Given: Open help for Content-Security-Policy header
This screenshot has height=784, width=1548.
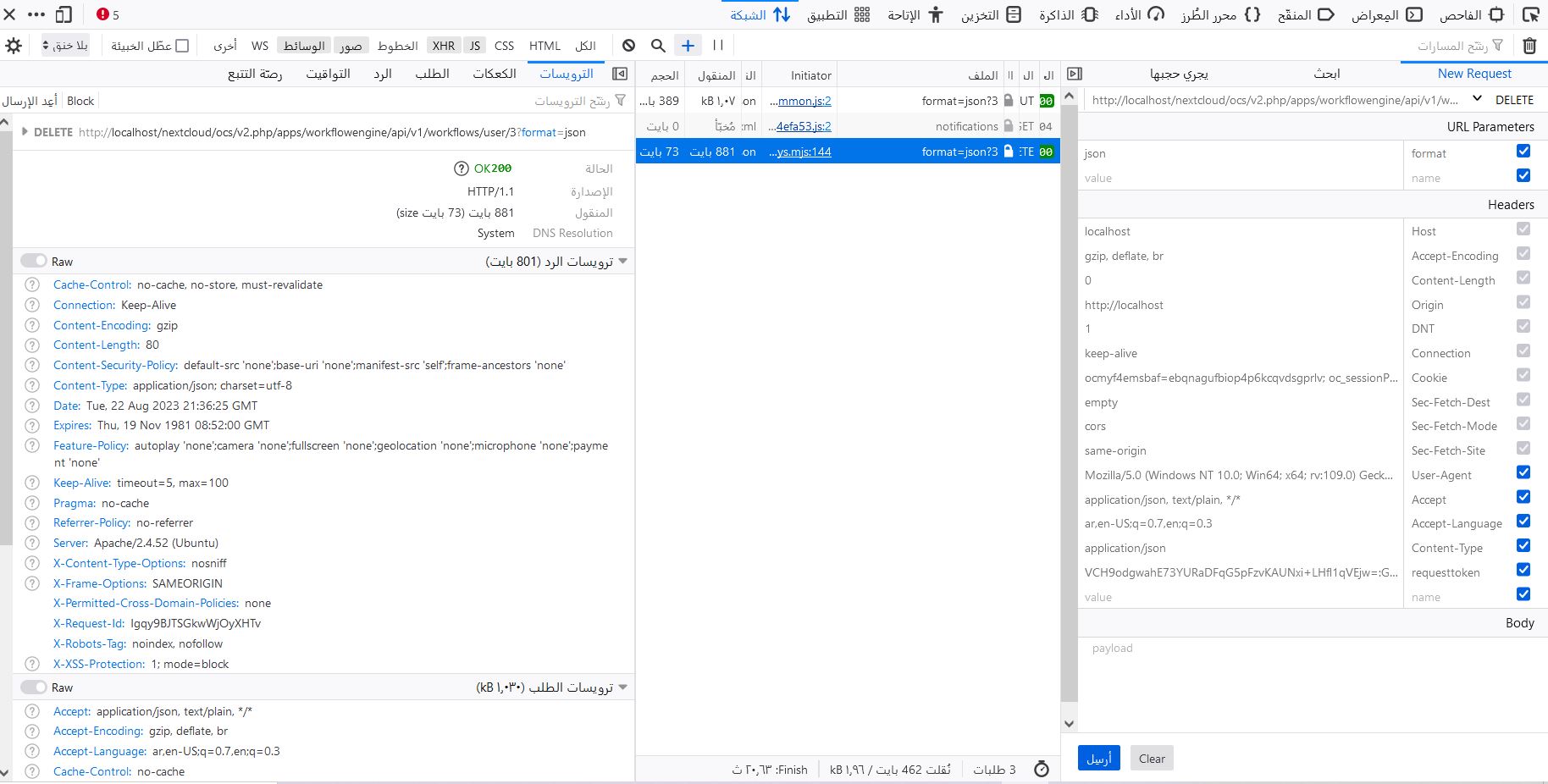Looking at the screenshot, I should pyautogui.click(x=32, y=365).
